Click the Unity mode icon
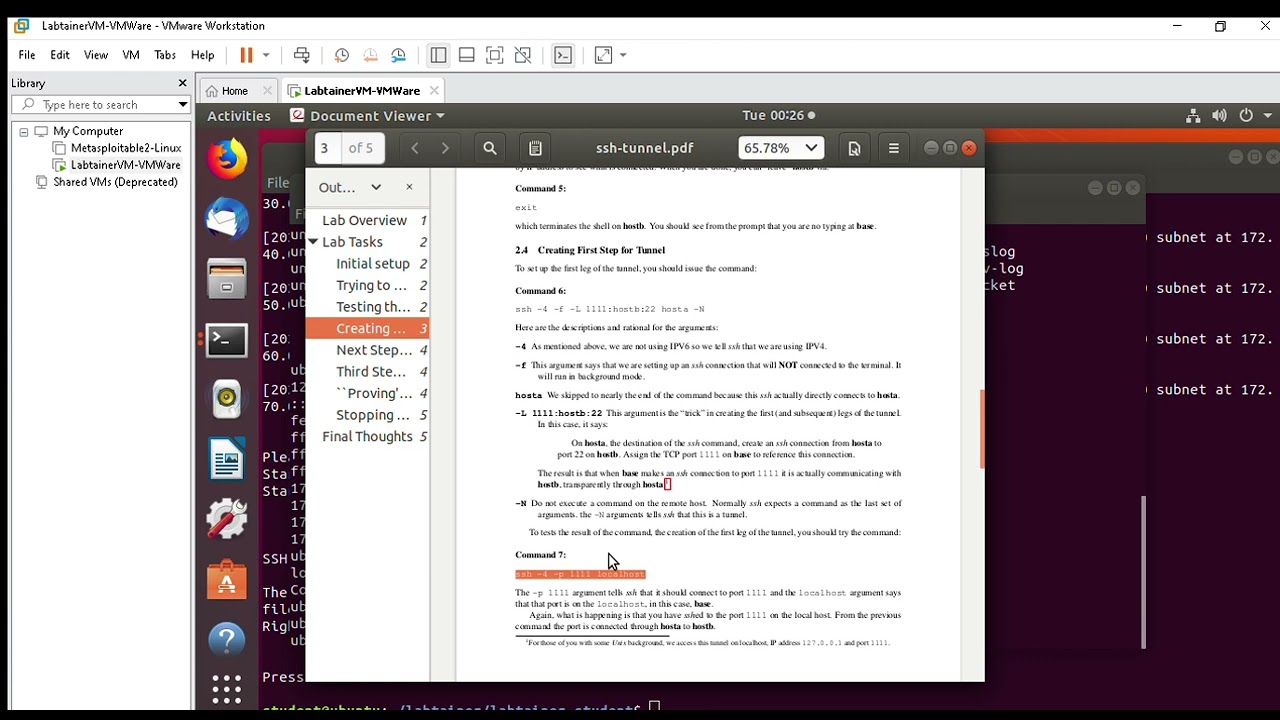 coord(522,55)
